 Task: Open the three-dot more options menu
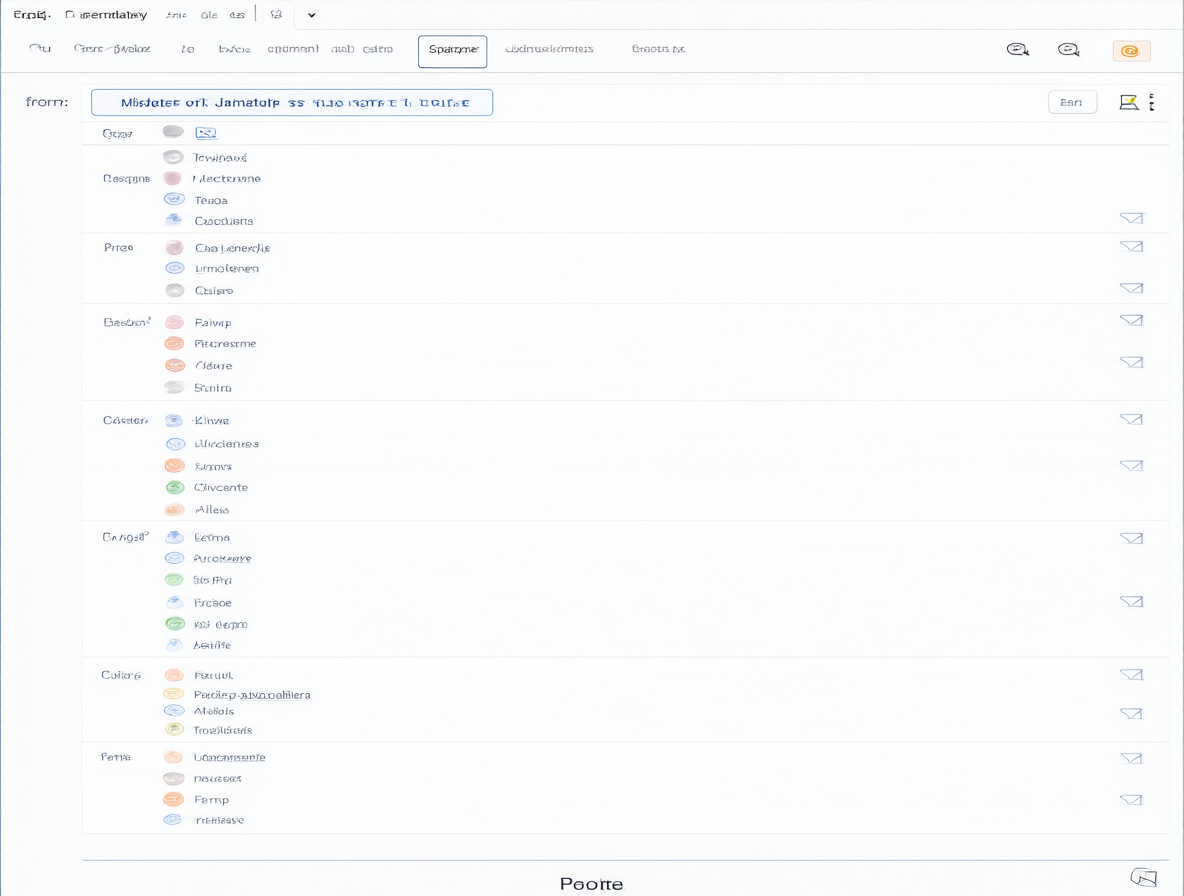pos(1152,102)
